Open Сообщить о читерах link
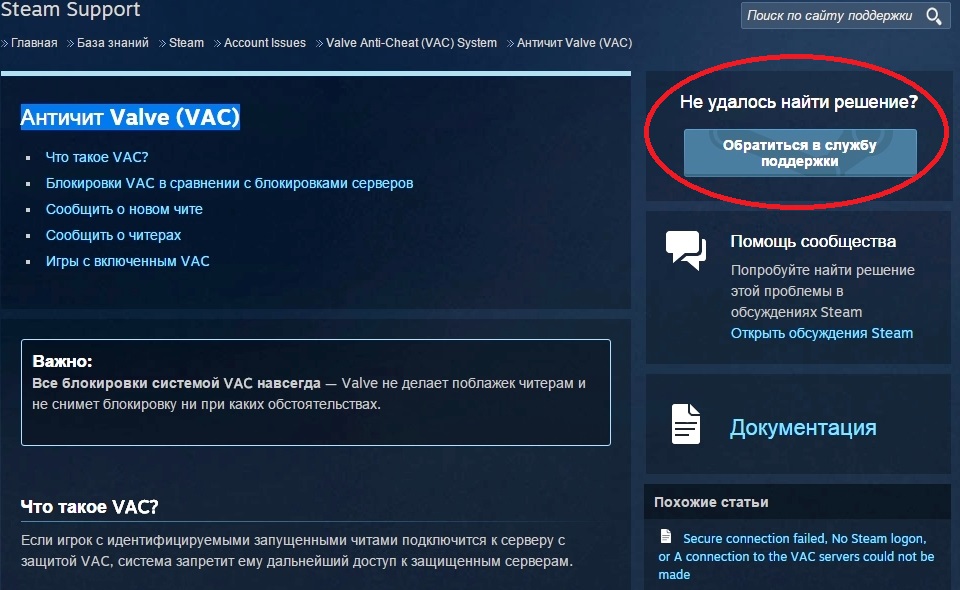This screenshot has height=590, width=960. pos(113,235)
